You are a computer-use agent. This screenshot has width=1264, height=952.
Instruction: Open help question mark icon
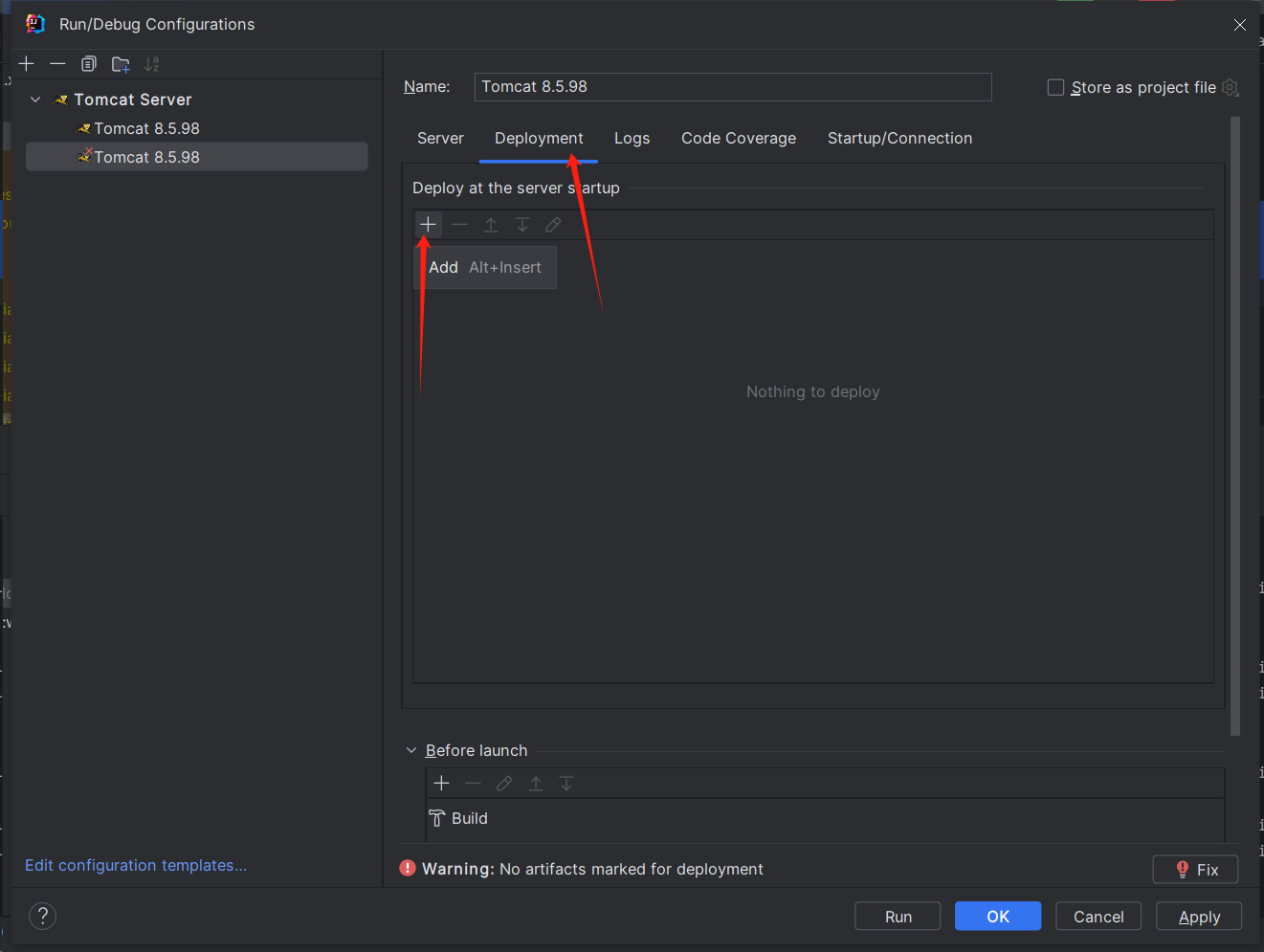42,916
